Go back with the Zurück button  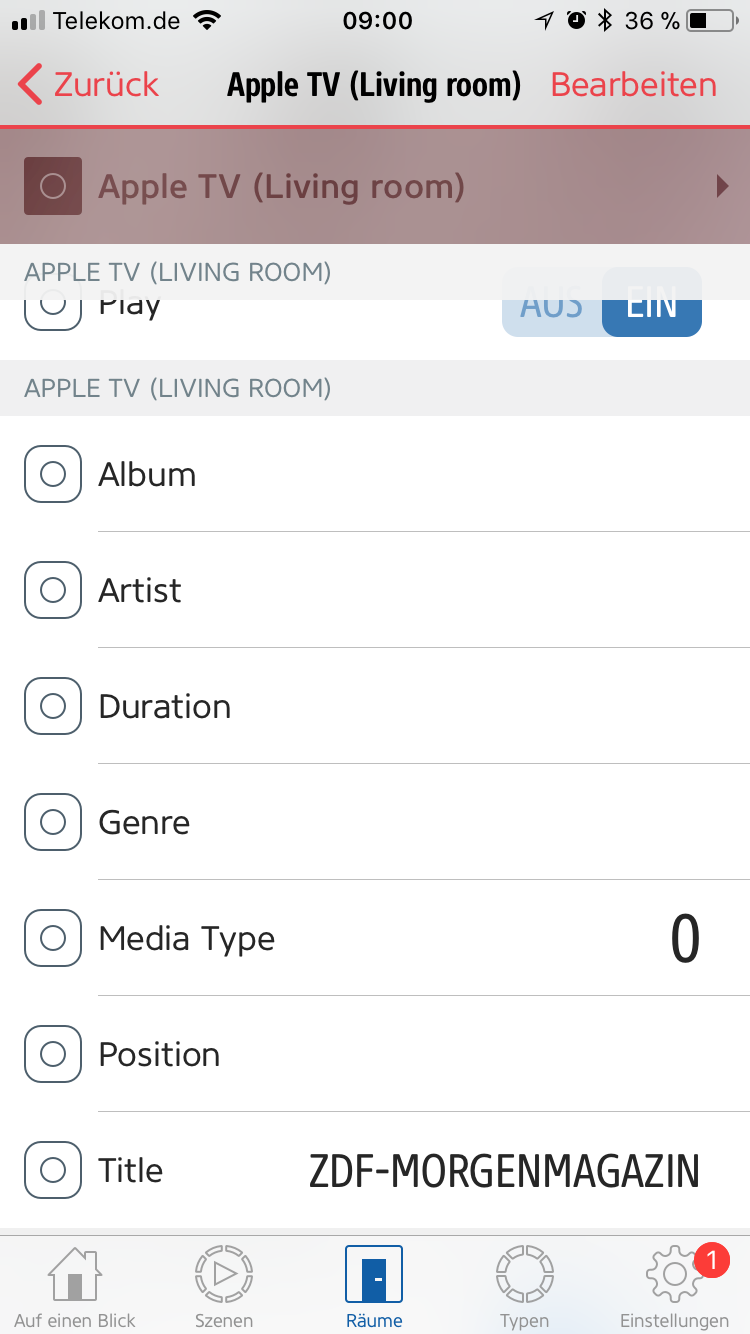(88, 85)
